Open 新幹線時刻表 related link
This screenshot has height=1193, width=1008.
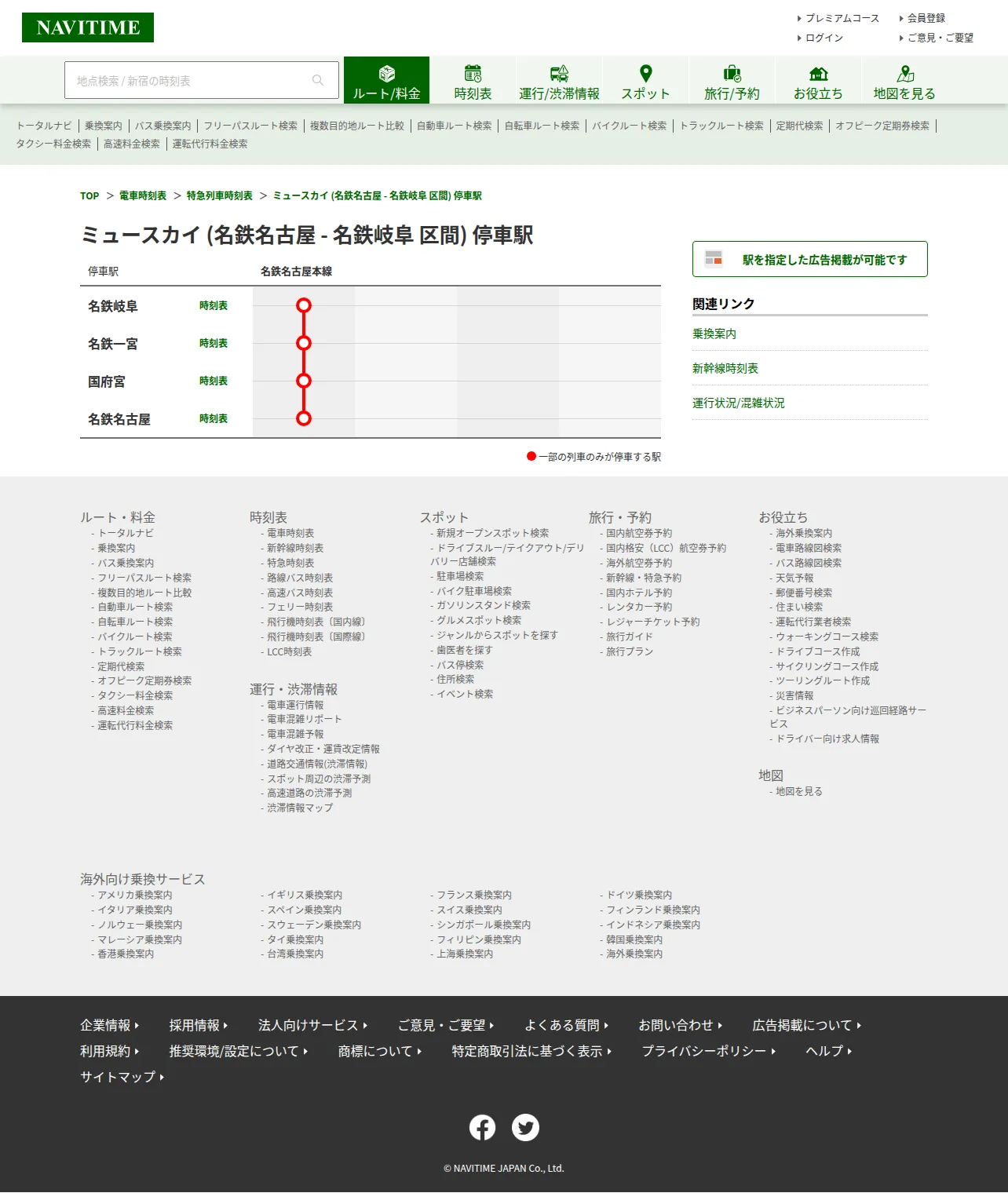725,368
